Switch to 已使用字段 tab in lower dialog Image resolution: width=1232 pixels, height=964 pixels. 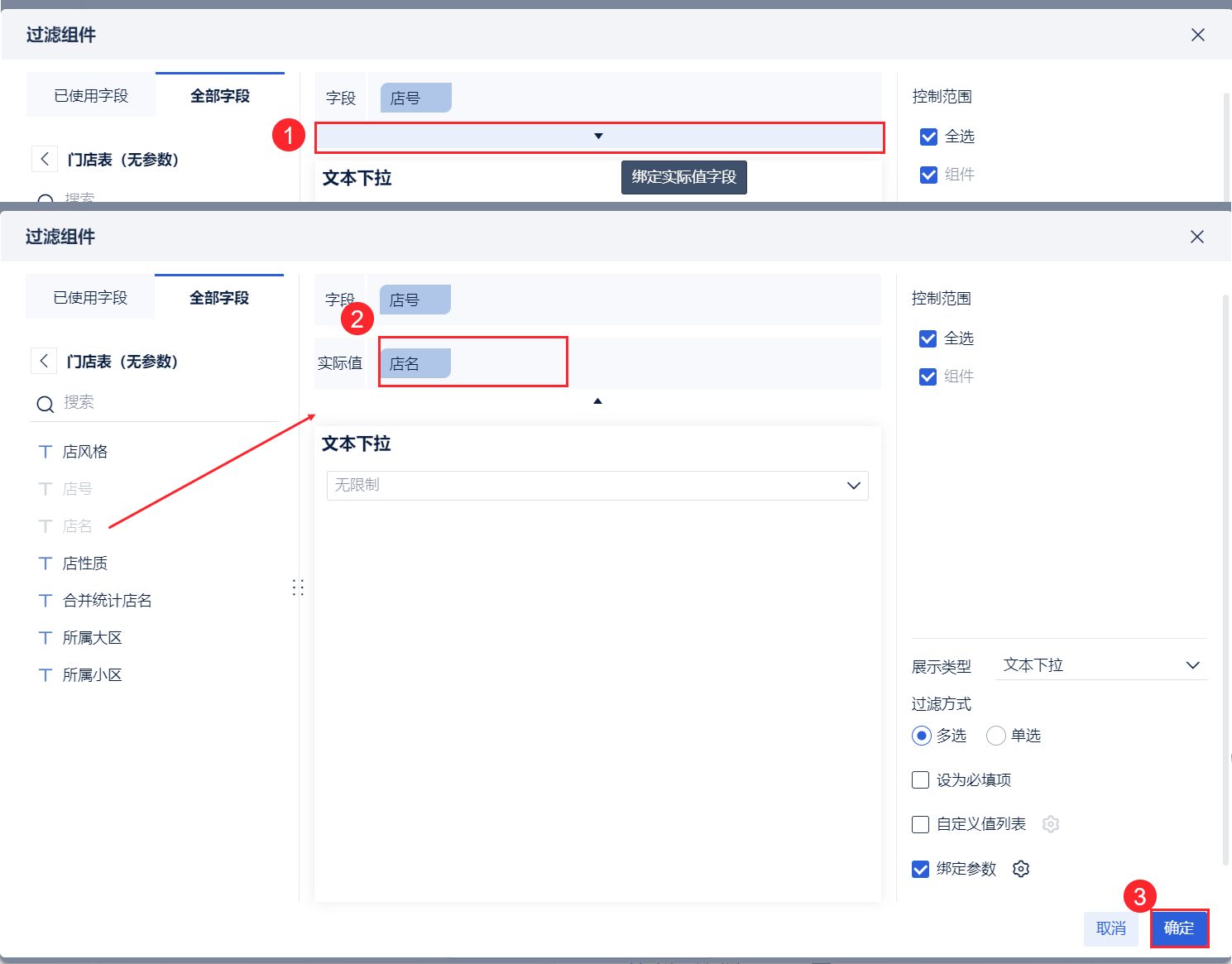click(x=90, y=297)
